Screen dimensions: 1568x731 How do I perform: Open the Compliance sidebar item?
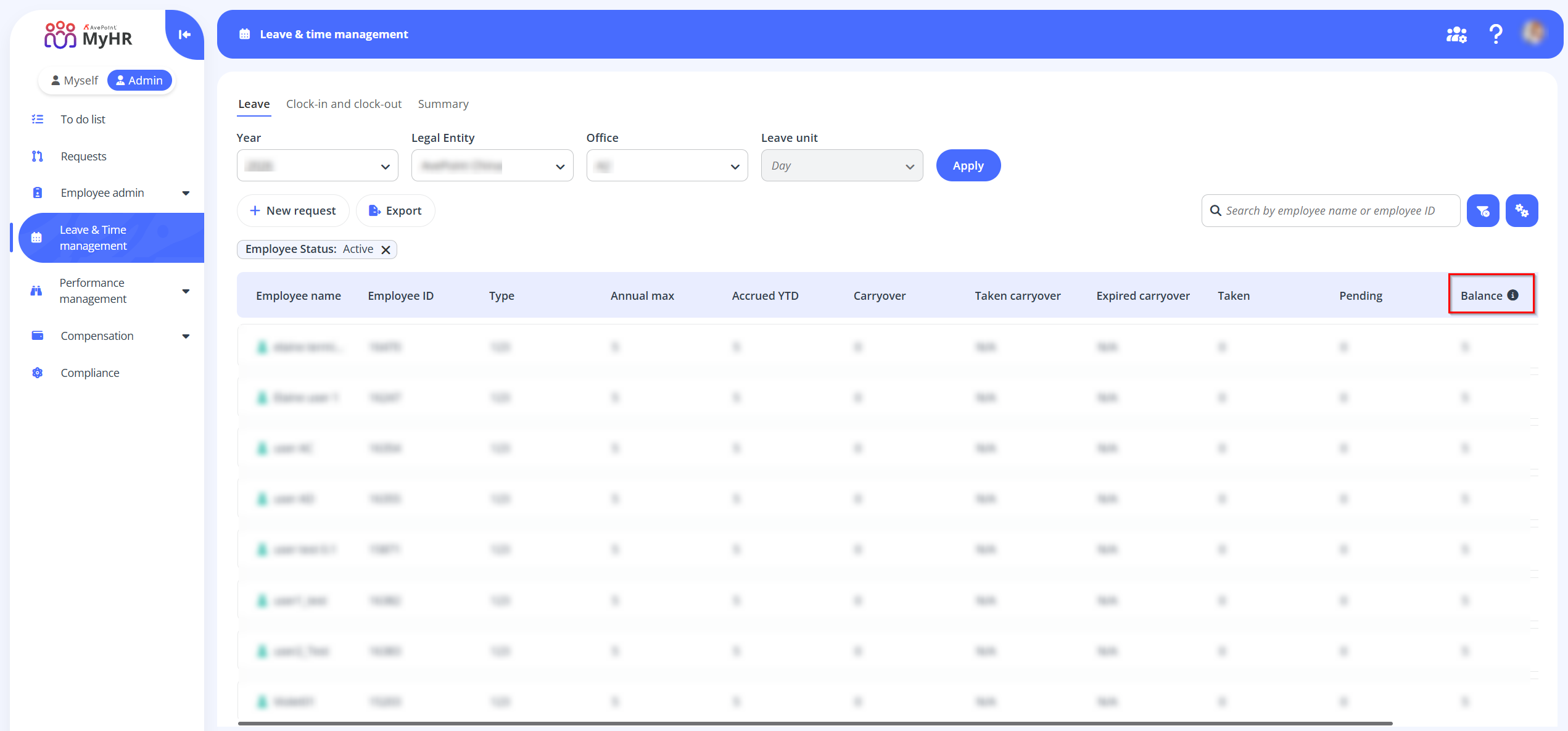[90, 373]
